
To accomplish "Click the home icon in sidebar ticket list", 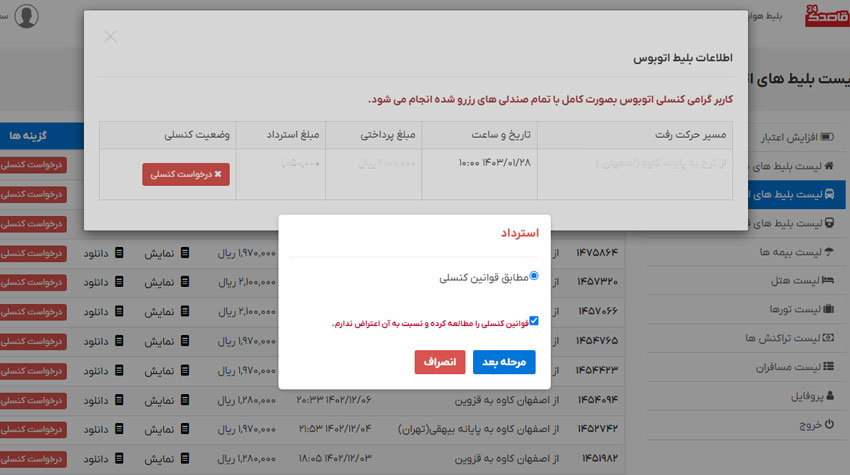I will point(829,165).
